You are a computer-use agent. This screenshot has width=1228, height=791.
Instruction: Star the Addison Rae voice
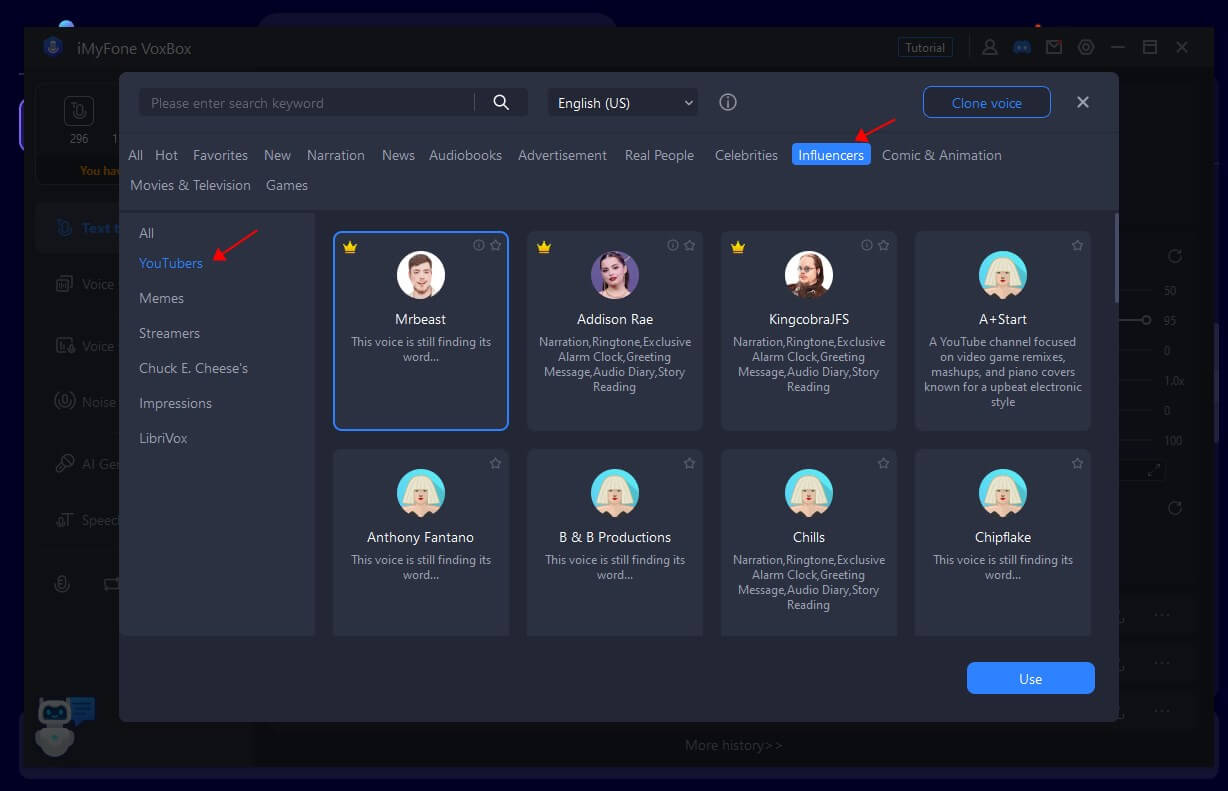[x=689, y=244]
